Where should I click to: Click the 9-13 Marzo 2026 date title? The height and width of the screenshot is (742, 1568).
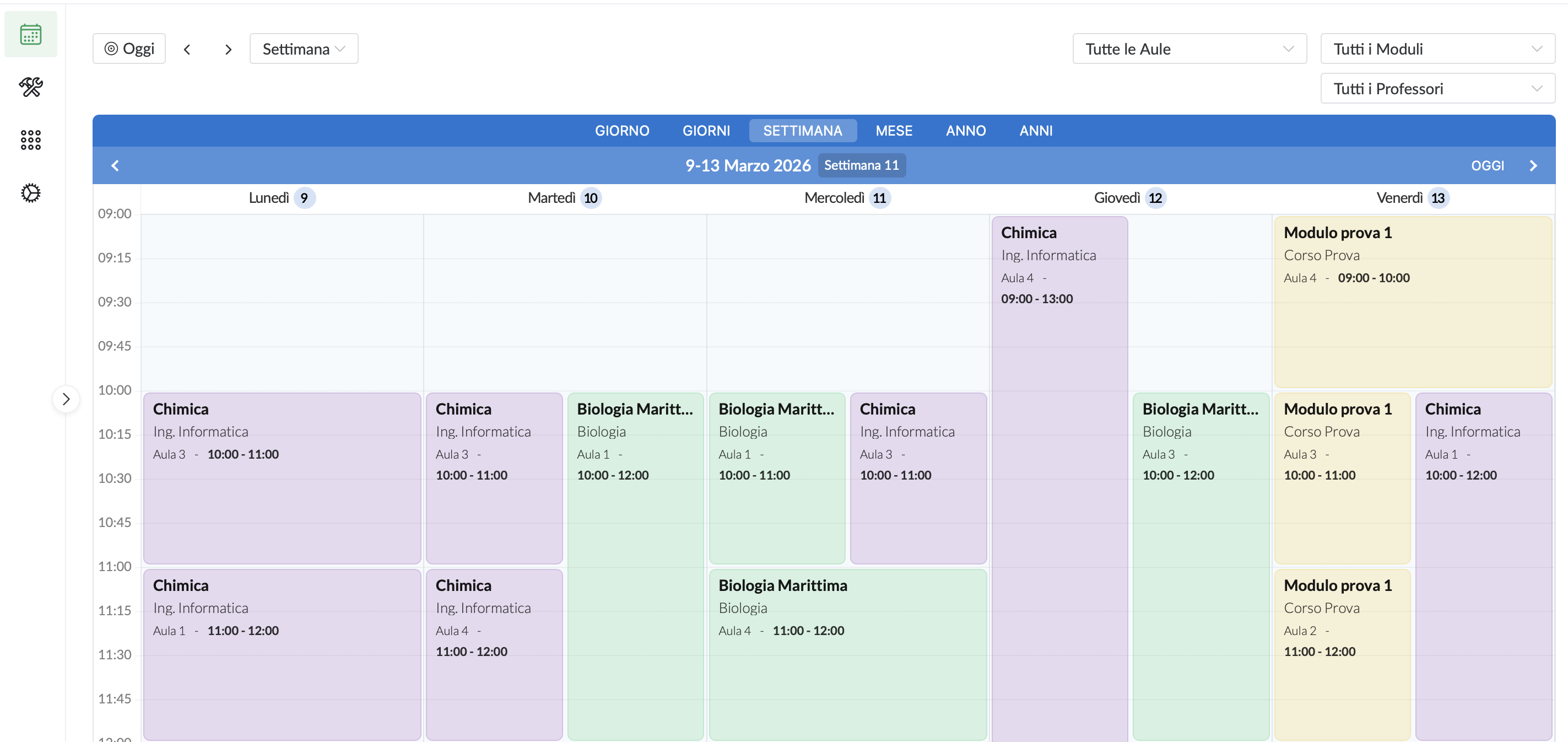point(748,165)
